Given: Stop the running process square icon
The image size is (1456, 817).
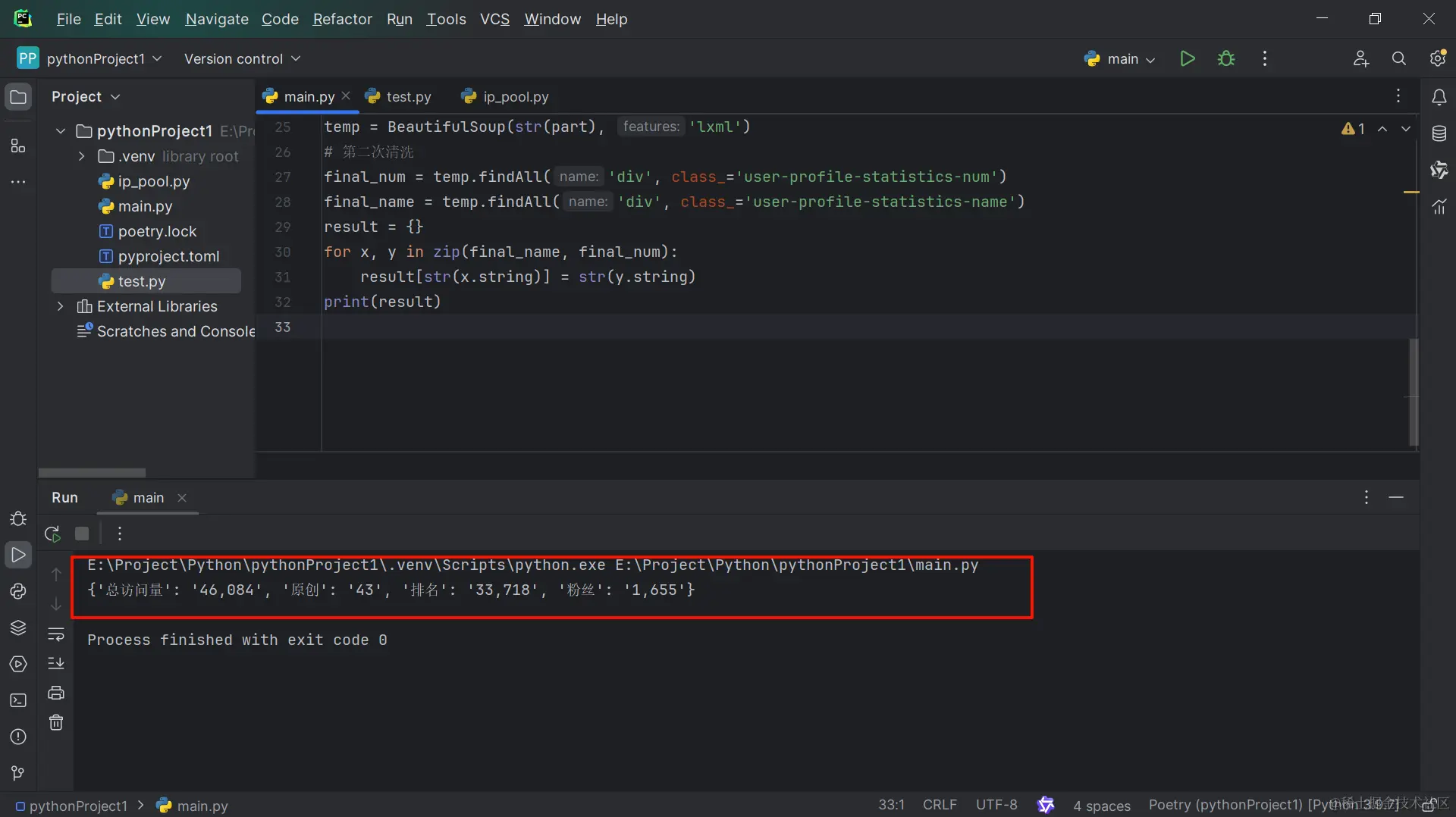Looking at the screenshot, I should 82,534.
